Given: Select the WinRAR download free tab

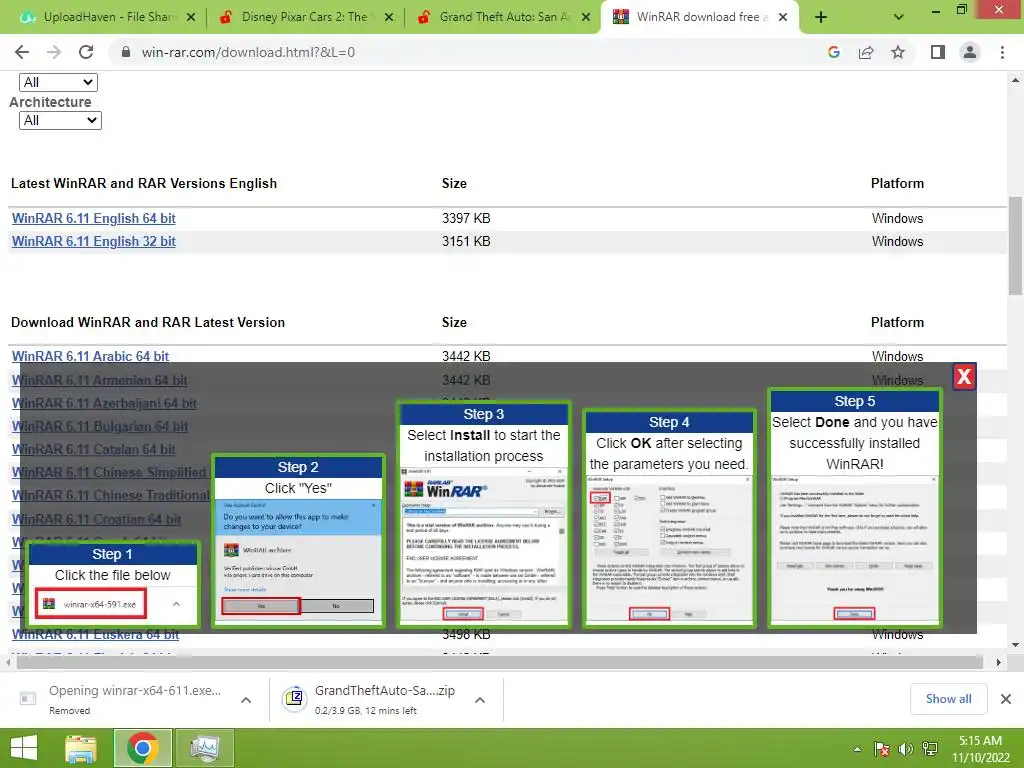Looking at the screenshot, I should [700, 17].
